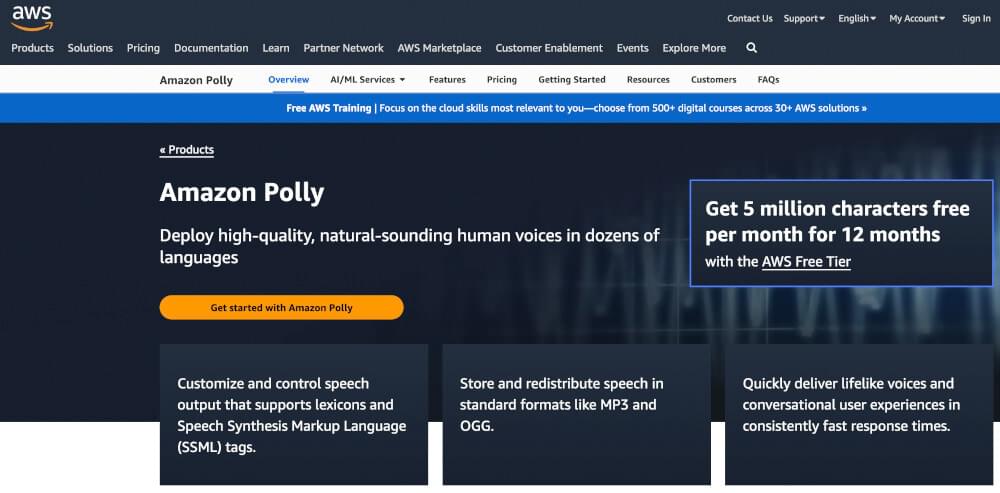Image resolution: width=1000 pixels, height=493 pixels.
Task: Click the AWS logo
Action: [x=32, y=18]
